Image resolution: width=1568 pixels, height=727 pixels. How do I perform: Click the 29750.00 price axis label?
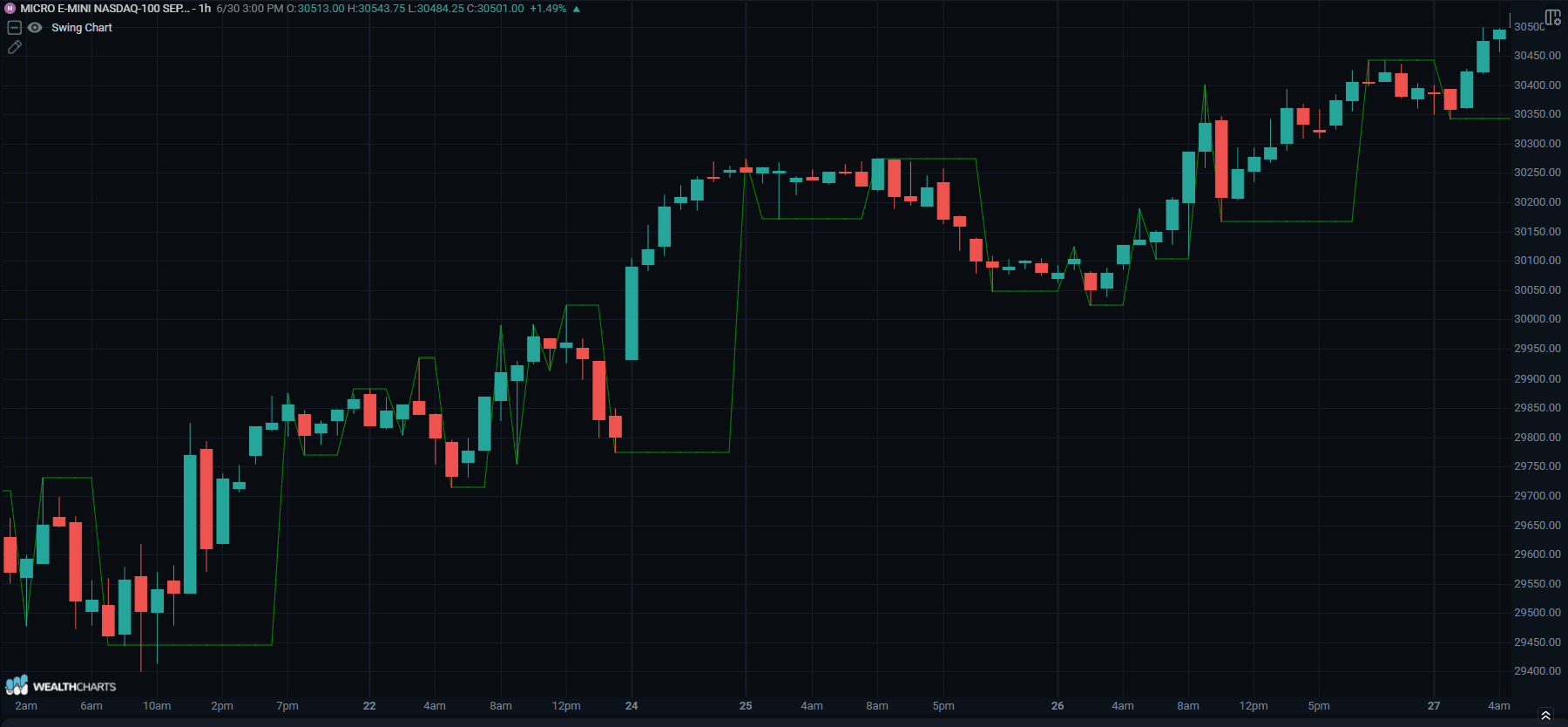(x=1538, y=466)
